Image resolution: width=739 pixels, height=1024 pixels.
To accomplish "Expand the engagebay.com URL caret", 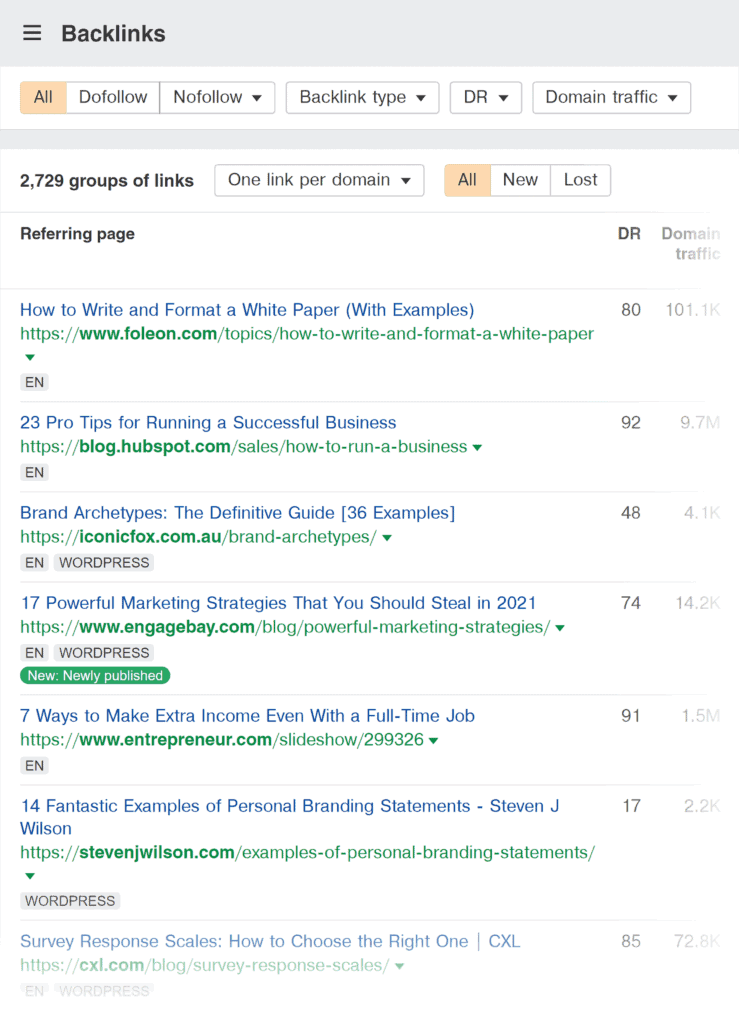I will [x=559, y=627].
